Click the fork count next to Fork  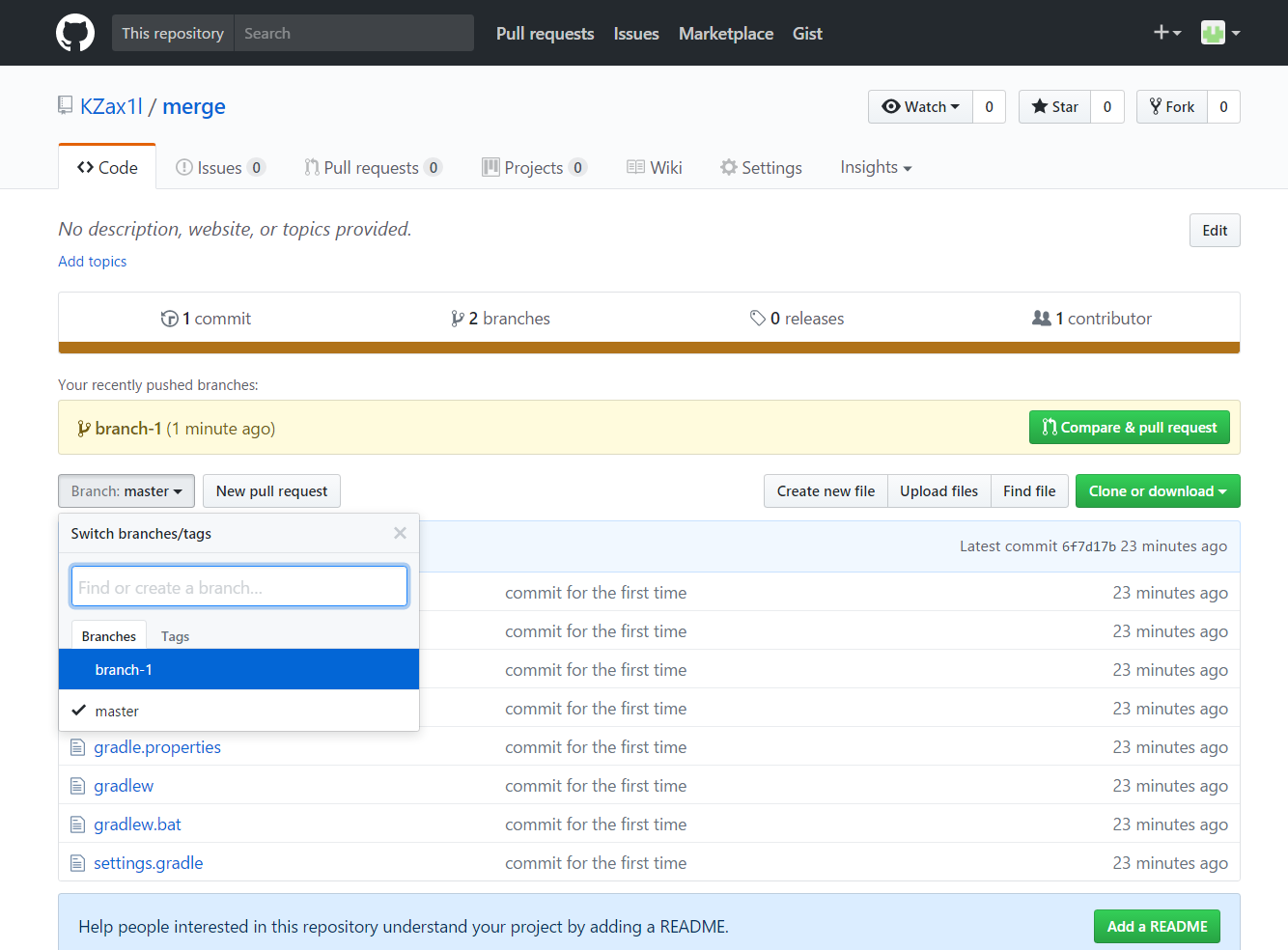[x=1223, y=106]
